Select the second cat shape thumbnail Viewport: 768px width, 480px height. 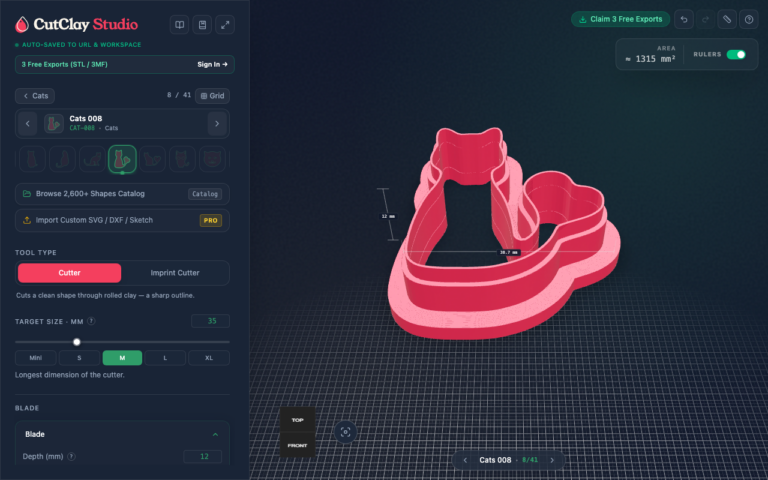62,159
